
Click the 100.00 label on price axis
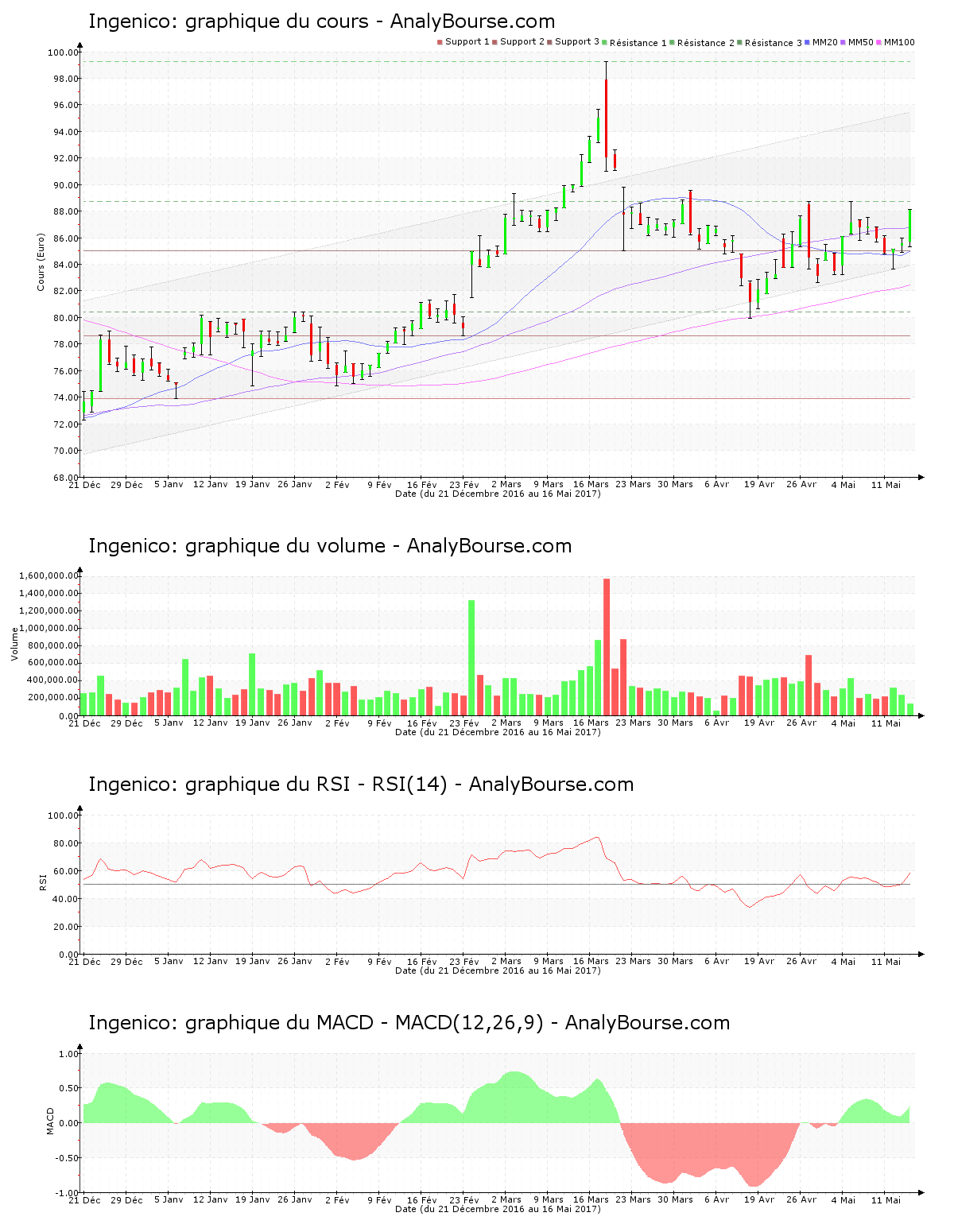click(63, 52)
